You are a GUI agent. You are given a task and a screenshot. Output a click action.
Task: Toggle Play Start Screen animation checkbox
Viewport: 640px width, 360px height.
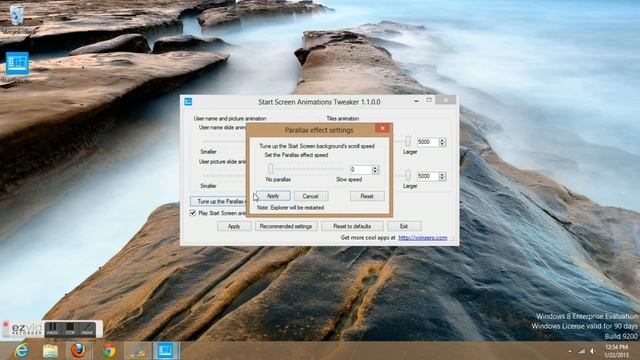[193, 213]
